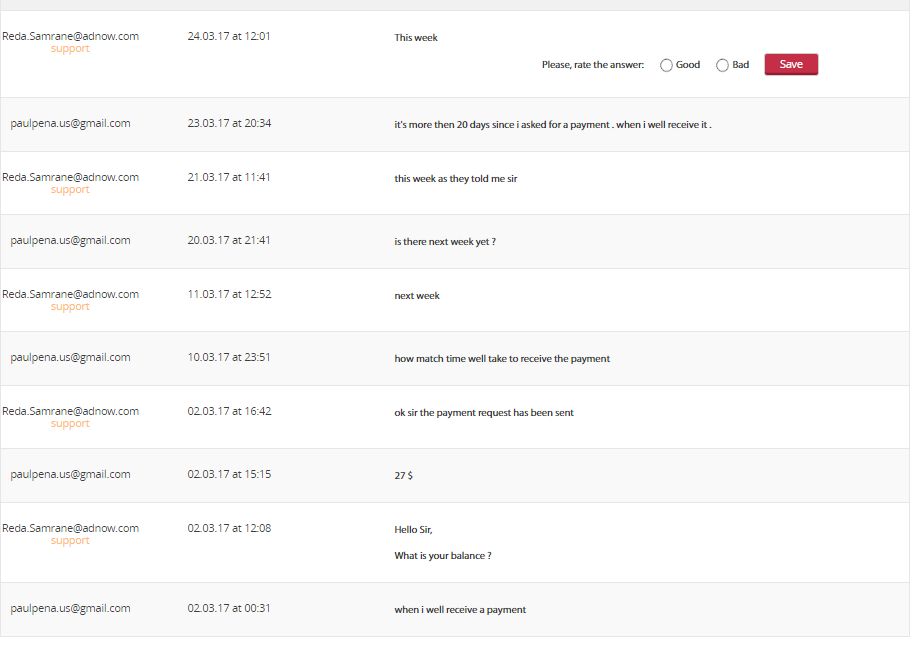The height and width of the screenshot is (650, 911).
Task: Click Reda.Samrane email on 24.03.17 reply
Action: pyautogui.click(x=70, y=36)
